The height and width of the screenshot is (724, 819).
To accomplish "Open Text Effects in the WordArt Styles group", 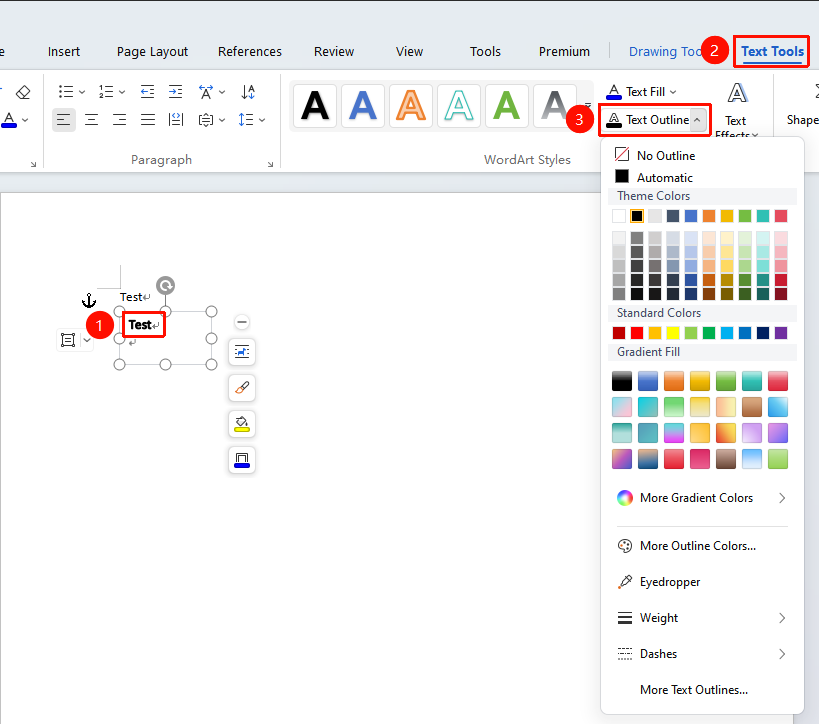I will coord(736,110).
